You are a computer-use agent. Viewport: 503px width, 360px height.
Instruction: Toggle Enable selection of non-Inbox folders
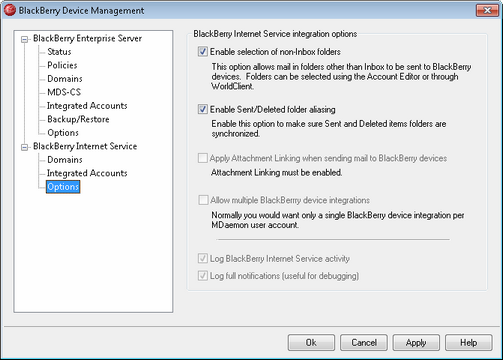[x=203, y=52]
